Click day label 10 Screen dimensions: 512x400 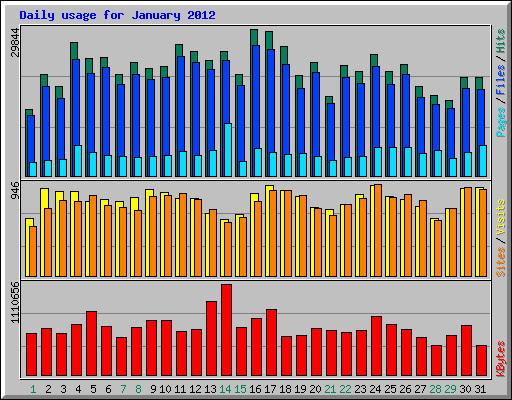pos(165,389)
